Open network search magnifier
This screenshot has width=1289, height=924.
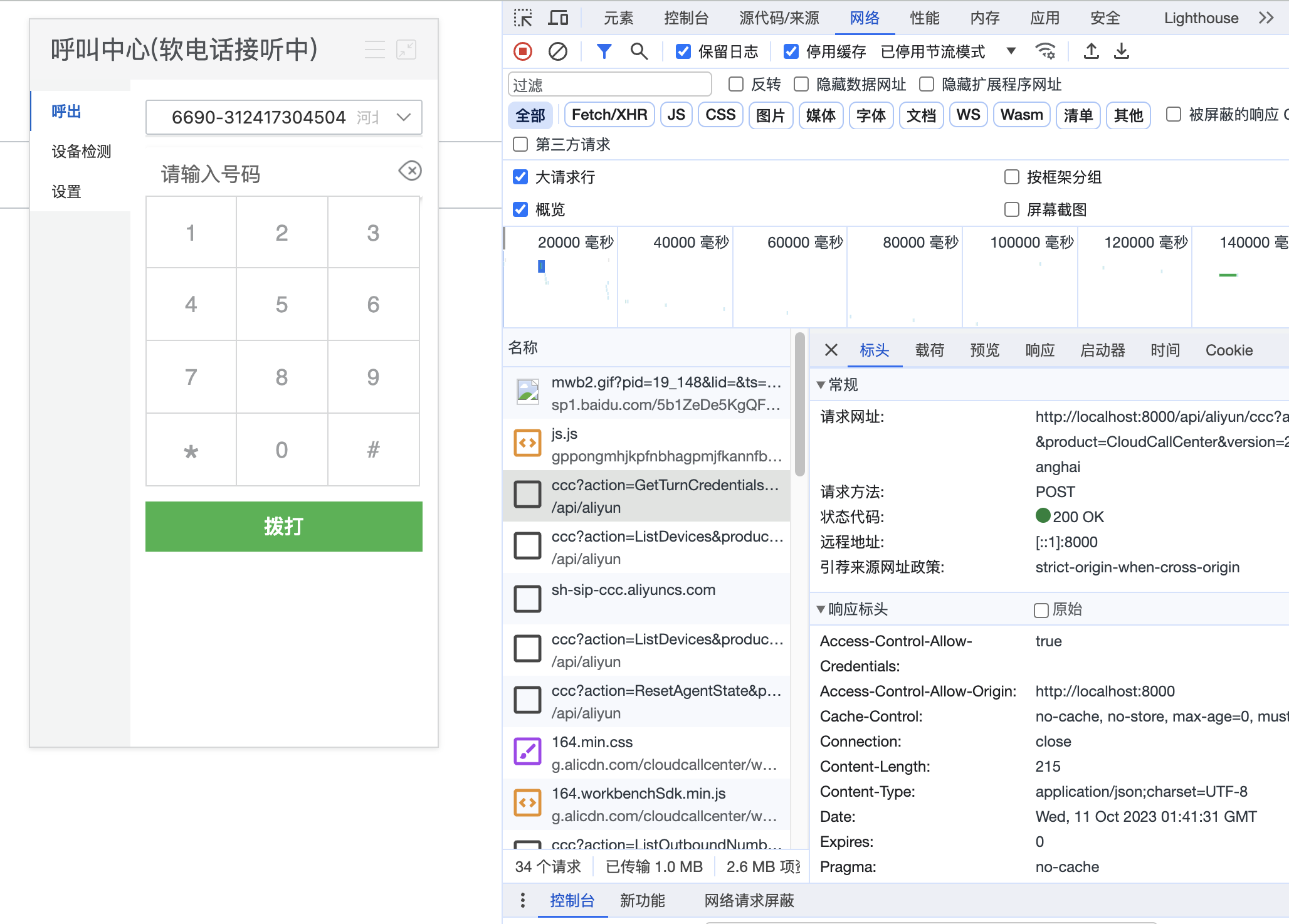click(639, 51)
